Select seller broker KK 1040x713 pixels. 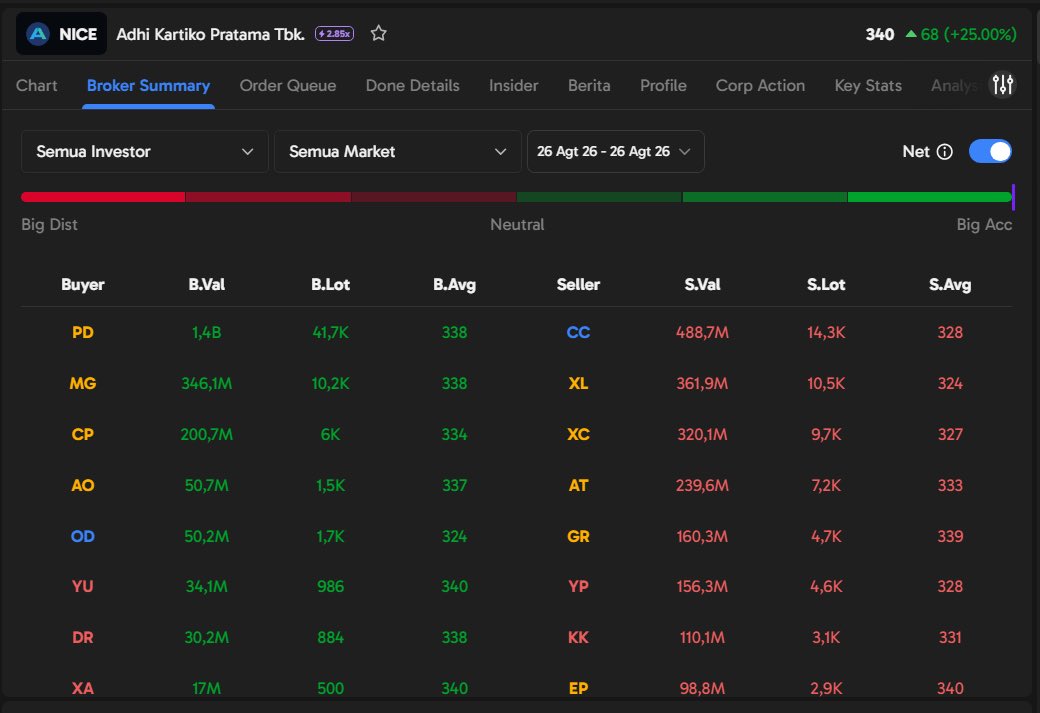tap(578, 637)
